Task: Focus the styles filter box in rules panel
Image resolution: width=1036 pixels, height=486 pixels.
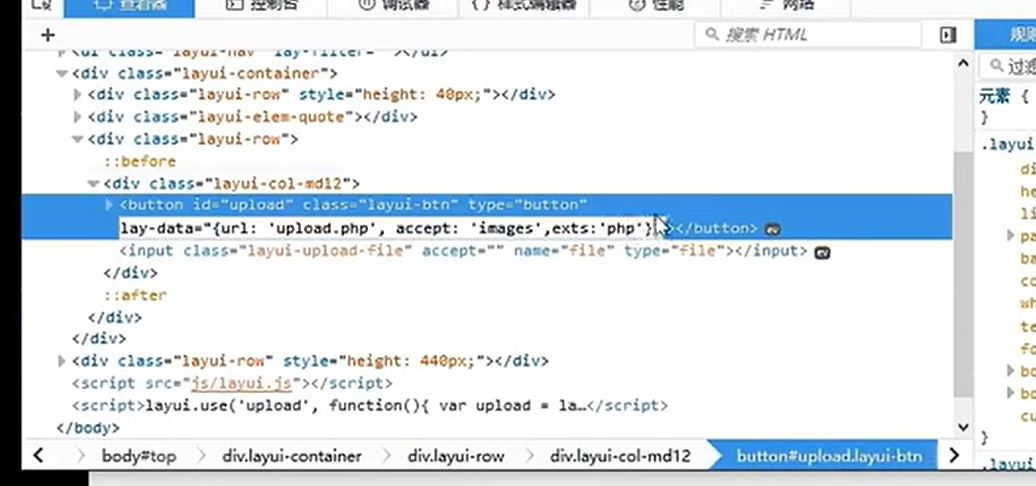Action: (1008, 66)
